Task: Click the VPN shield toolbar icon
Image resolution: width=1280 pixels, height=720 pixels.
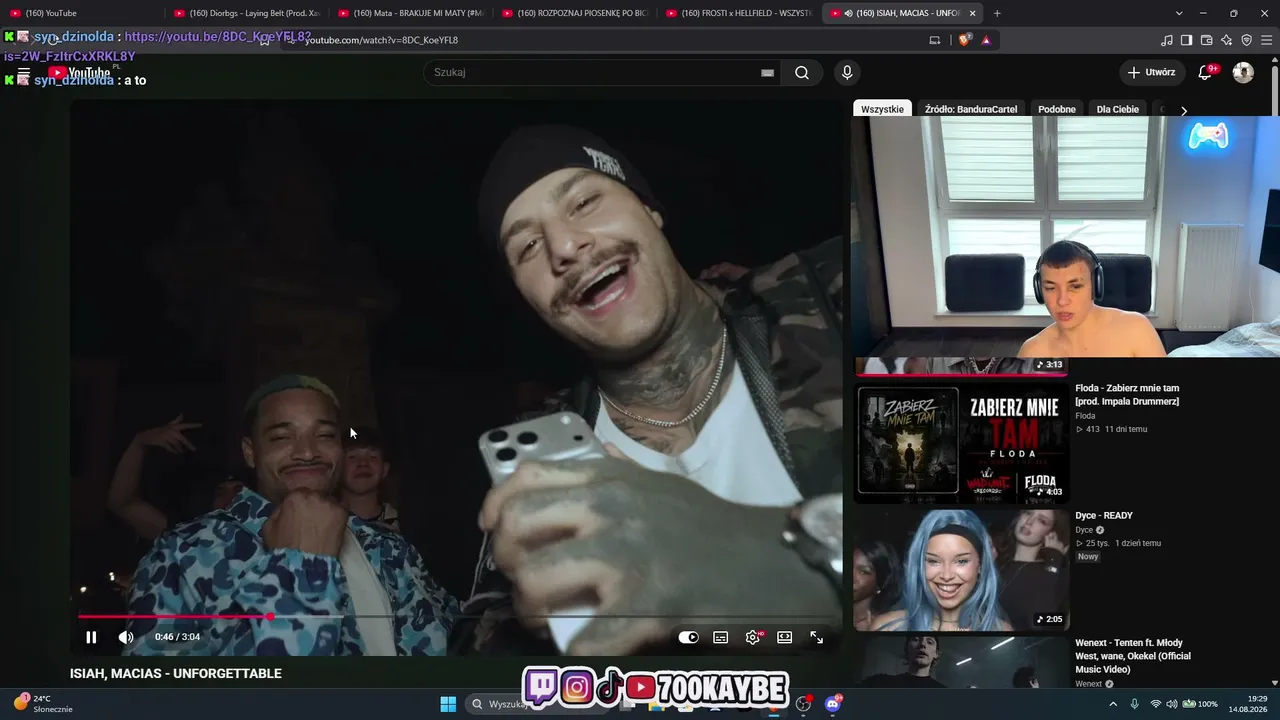Action: click(x=1246, y=40)
